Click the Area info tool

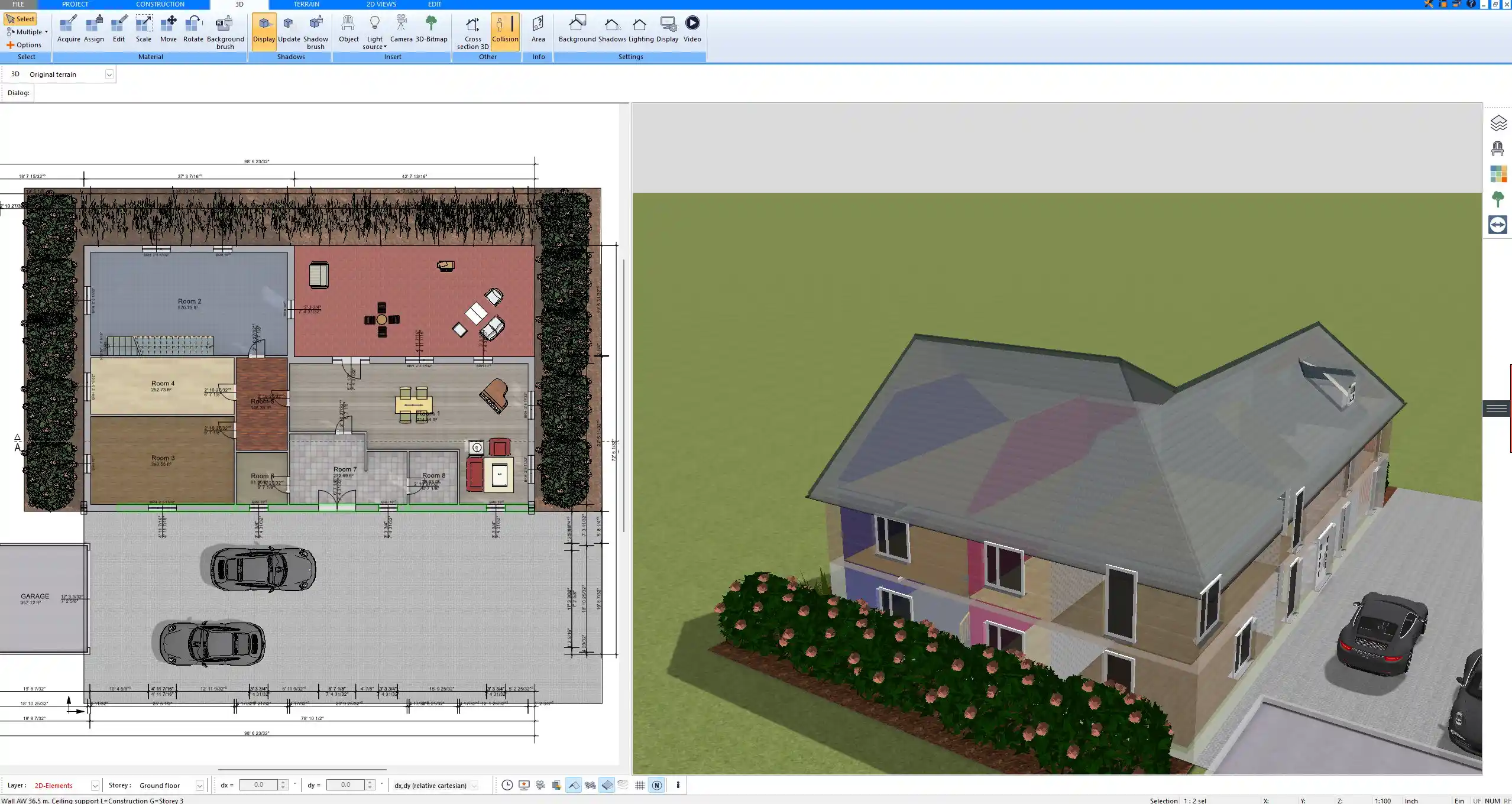point(538,30)
